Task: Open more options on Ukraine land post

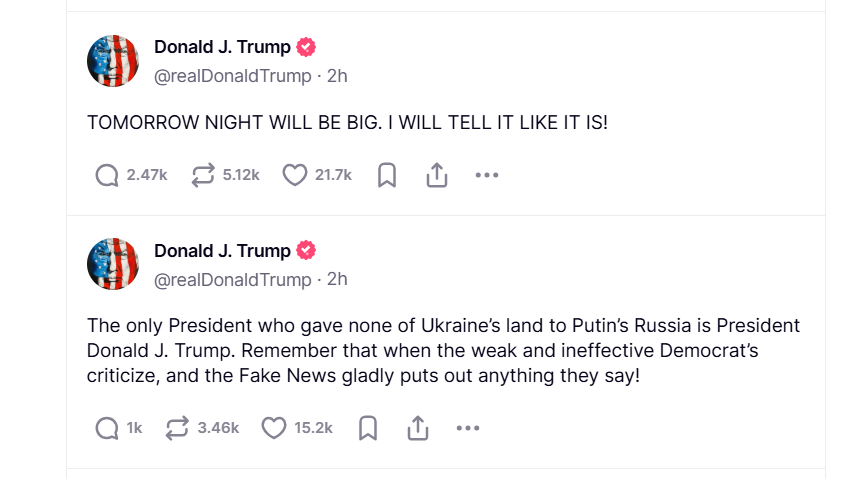Action: [x=467, y=428]
